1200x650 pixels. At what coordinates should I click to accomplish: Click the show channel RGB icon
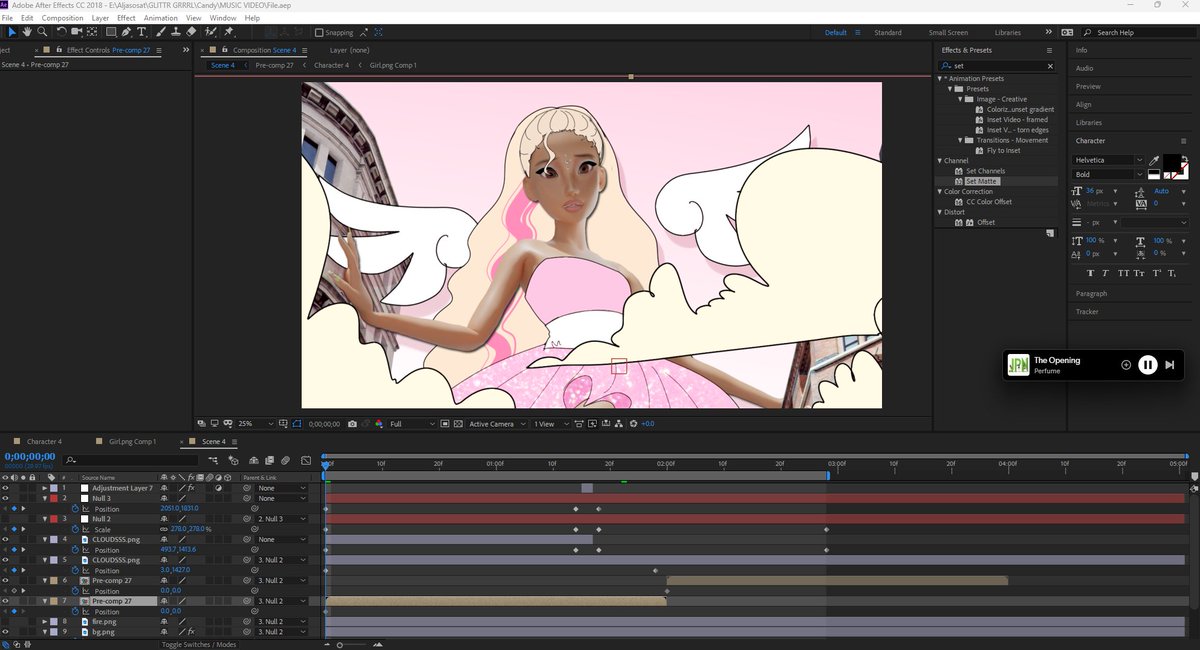pyautogui.click(x=379, y=424)
